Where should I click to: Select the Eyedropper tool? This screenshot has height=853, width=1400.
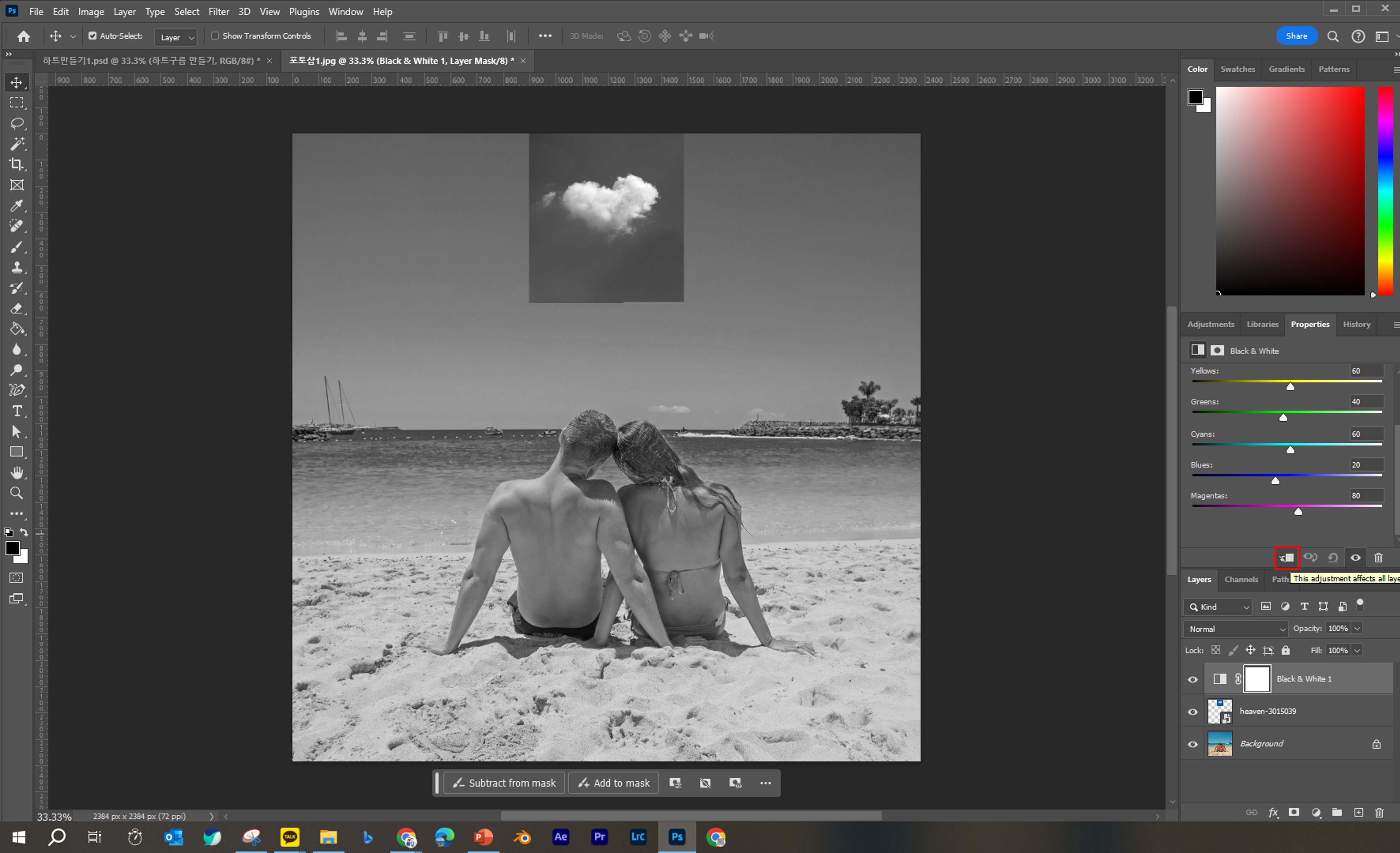point(17,206)
